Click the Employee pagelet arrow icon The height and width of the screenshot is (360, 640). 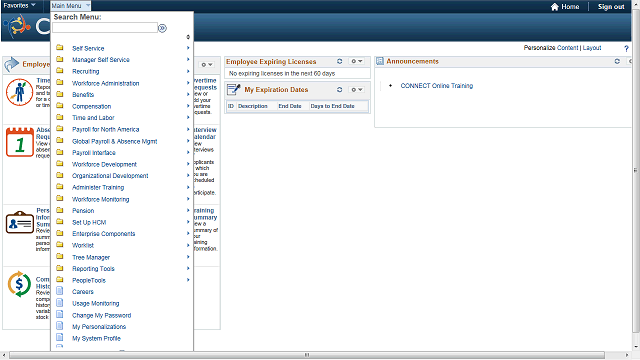click(x=12, y=64)
